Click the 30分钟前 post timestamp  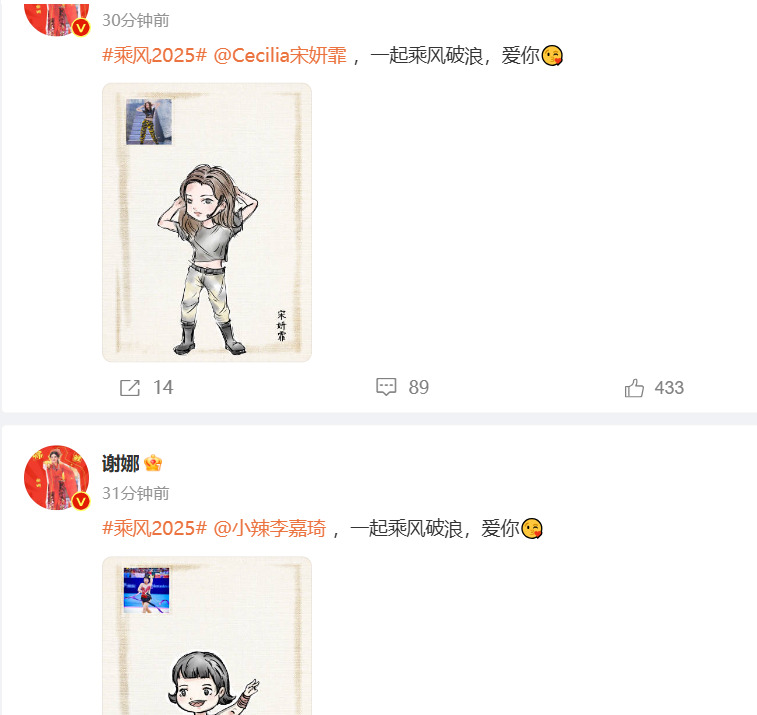136,20
